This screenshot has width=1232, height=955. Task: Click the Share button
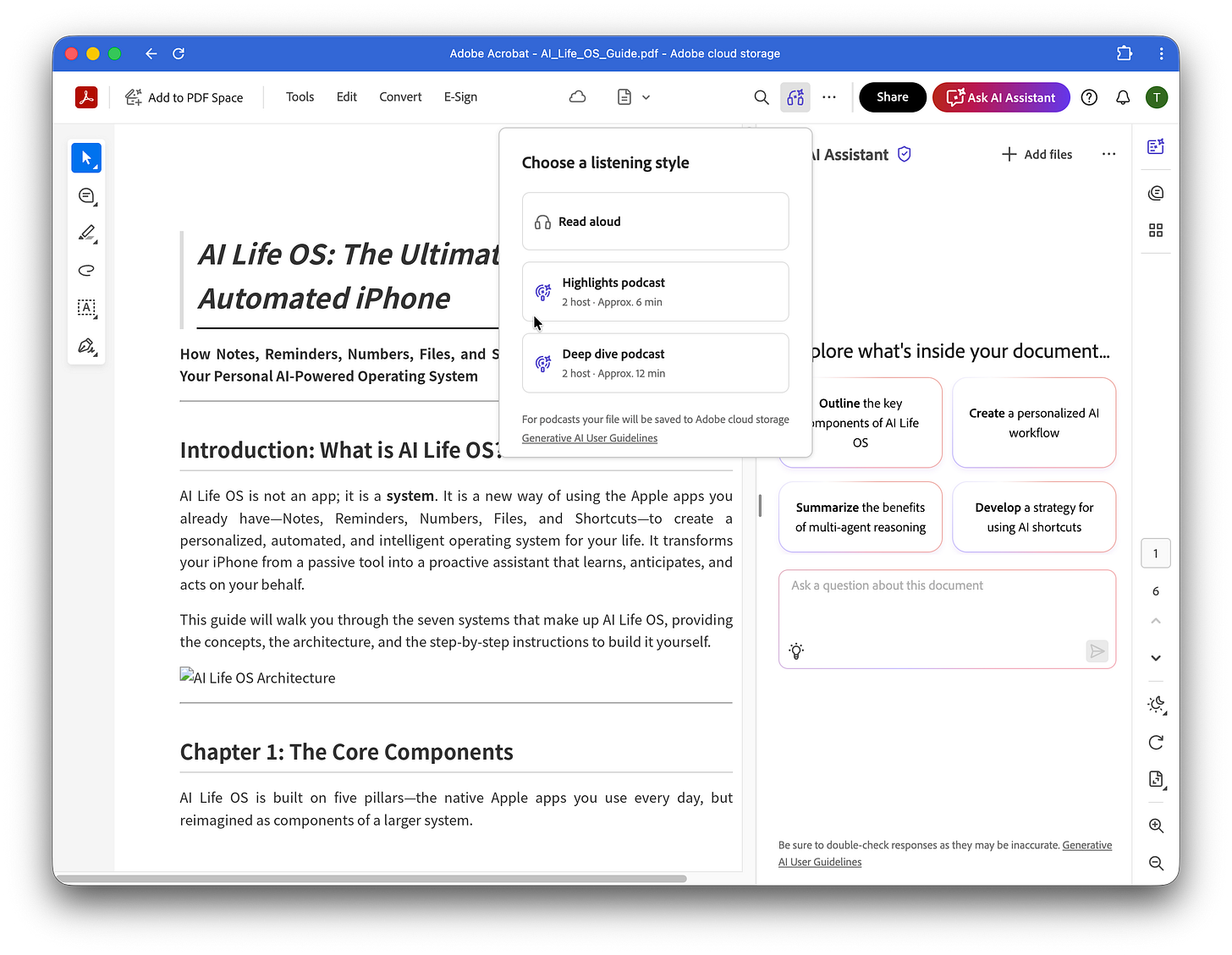[x=892, y=96]
